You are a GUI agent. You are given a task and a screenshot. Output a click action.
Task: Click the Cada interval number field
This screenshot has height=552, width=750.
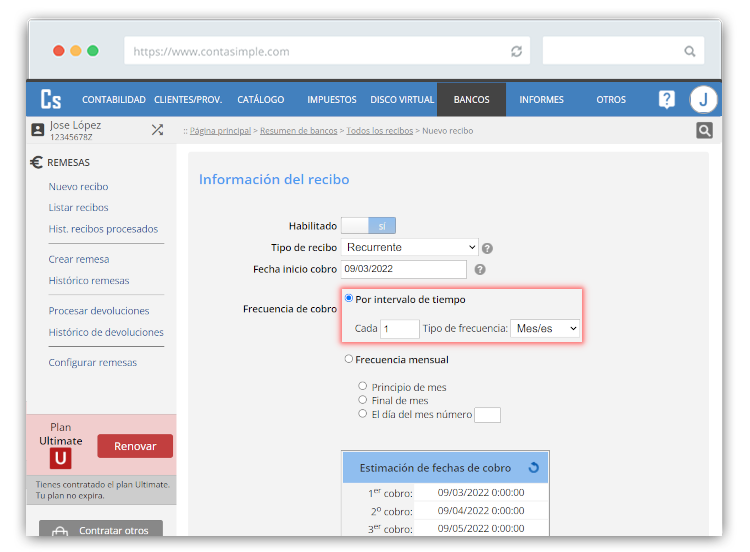pyautogui.click(x=399, y=329)
